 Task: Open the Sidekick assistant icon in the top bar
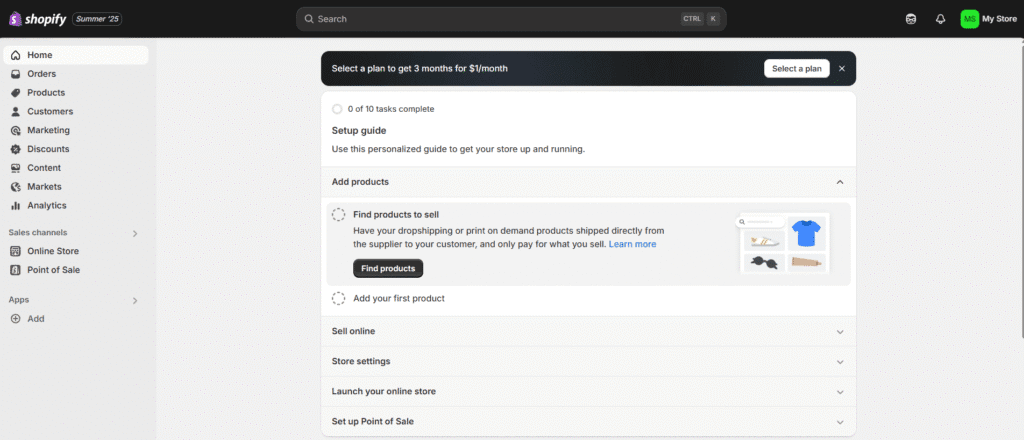[911, 19]
